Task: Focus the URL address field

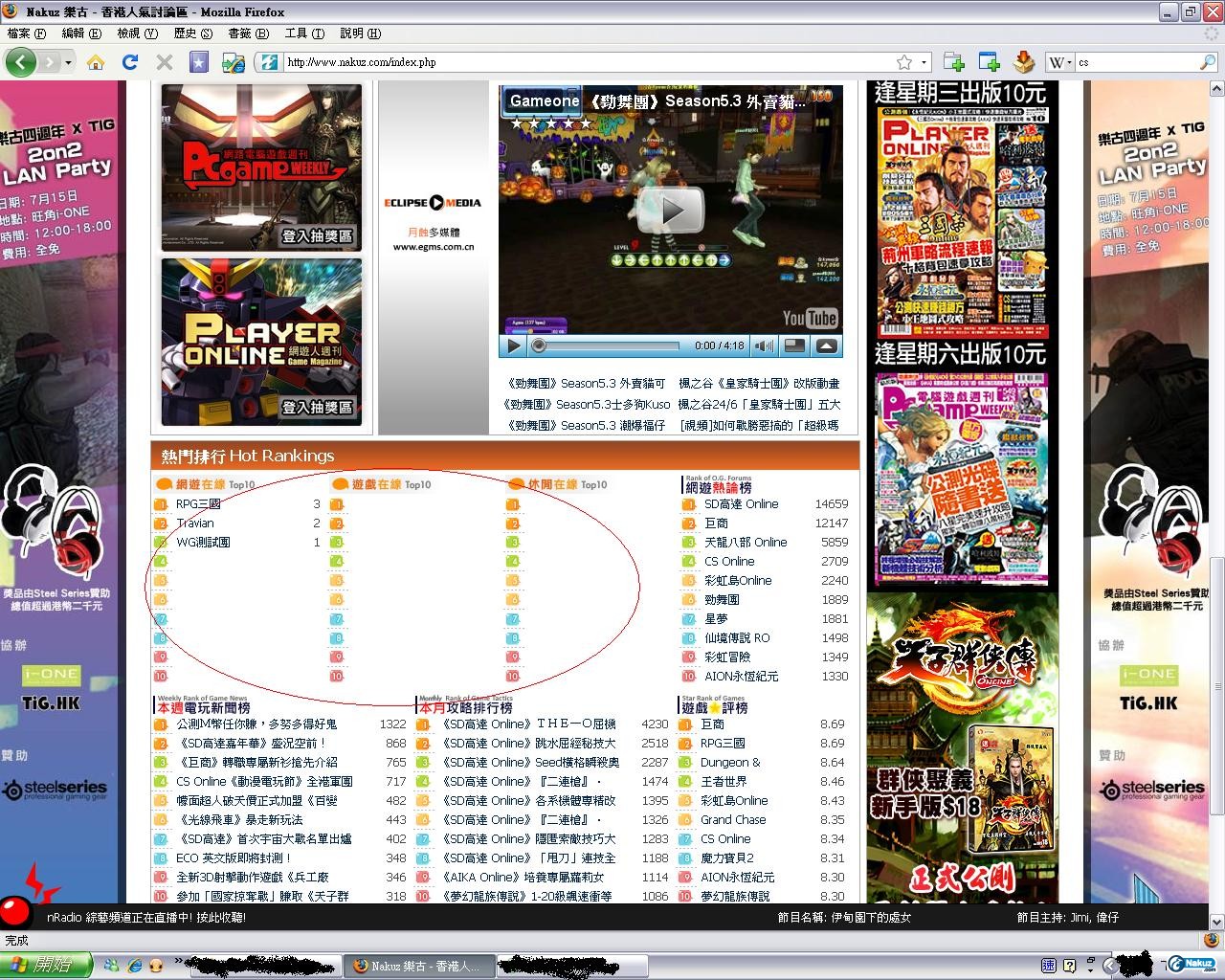Action: click(589, 62)
